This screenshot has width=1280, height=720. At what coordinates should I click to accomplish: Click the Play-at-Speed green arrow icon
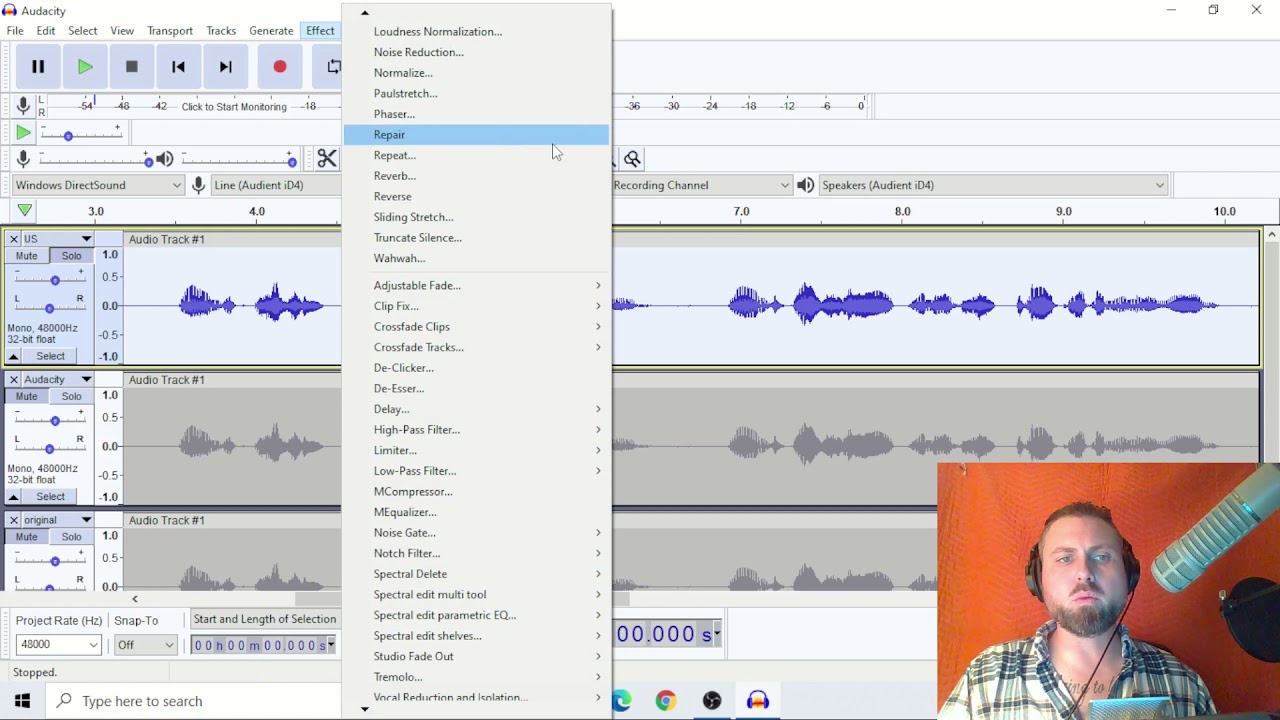23,132
